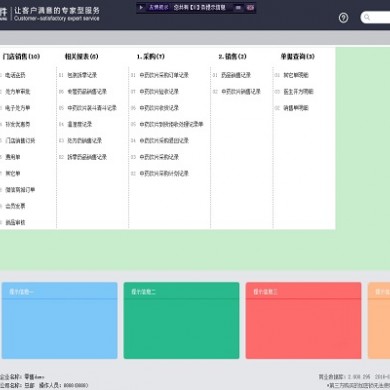Open 温湿度记录 report

coord(80,124)
